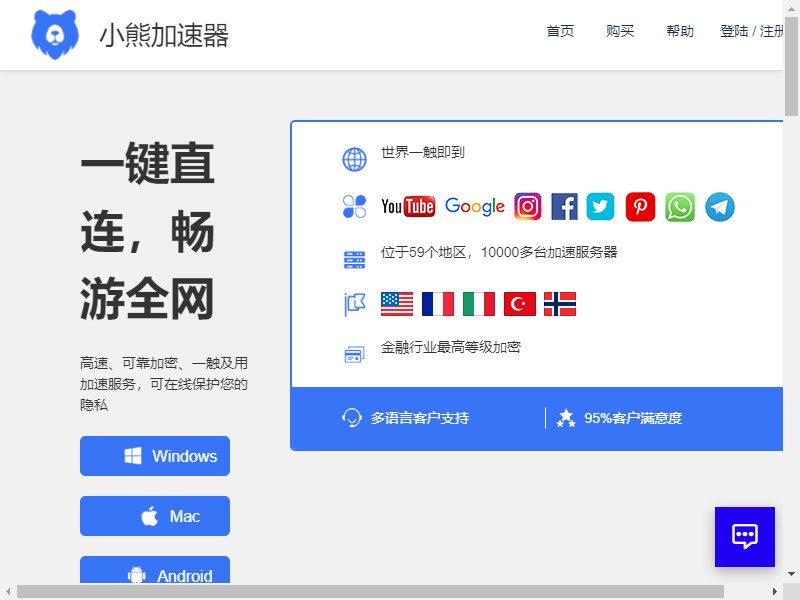Open the 帮助 menu item

click(x=680, y=31)
